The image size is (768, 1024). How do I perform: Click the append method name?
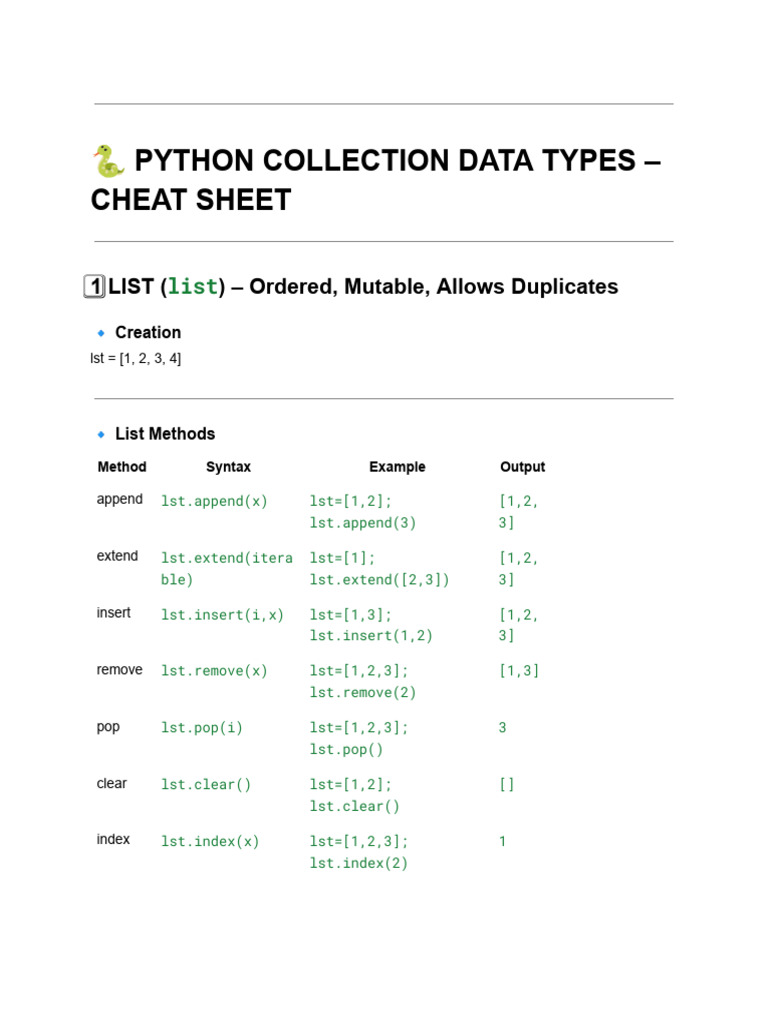[120, 499]
